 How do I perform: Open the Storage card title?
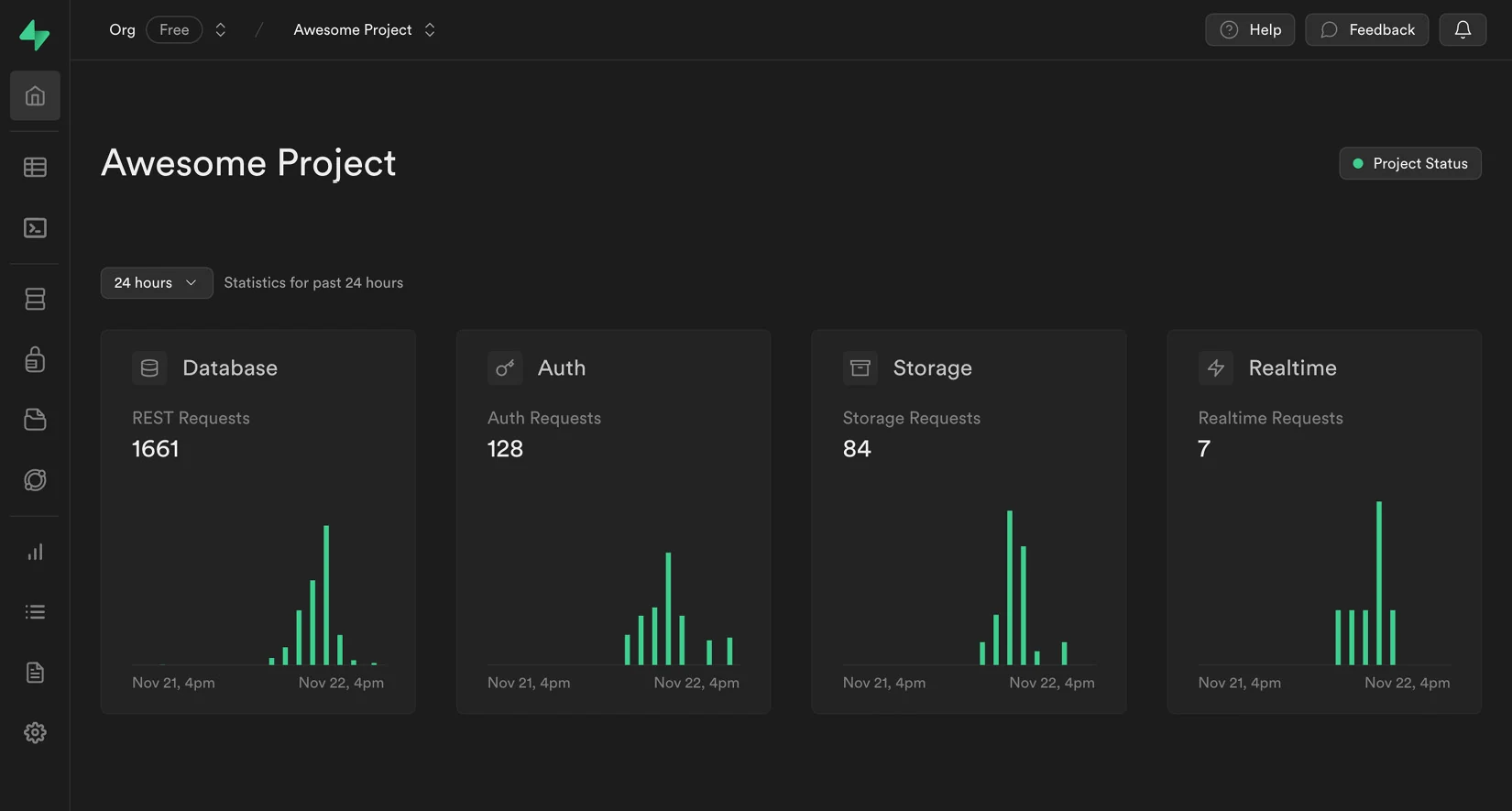[933, 367]
